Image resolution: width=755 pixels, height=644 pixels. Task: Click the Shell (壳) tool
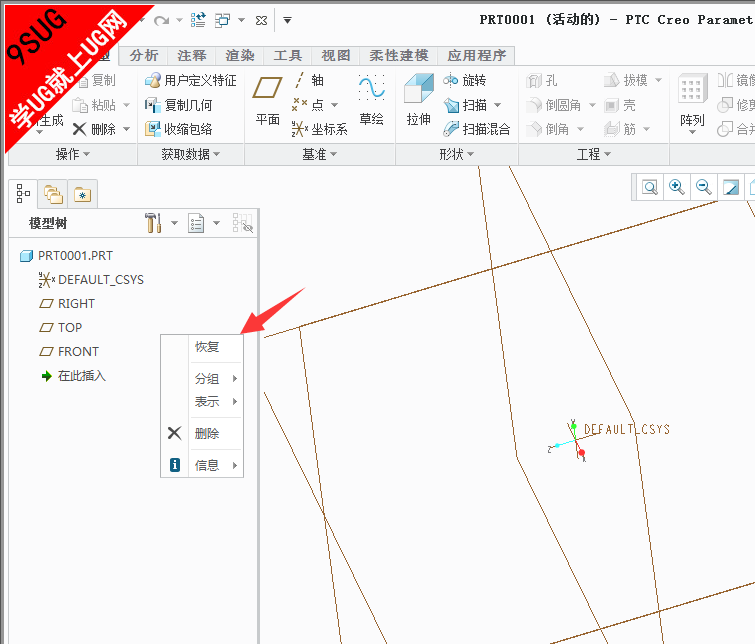620,105
